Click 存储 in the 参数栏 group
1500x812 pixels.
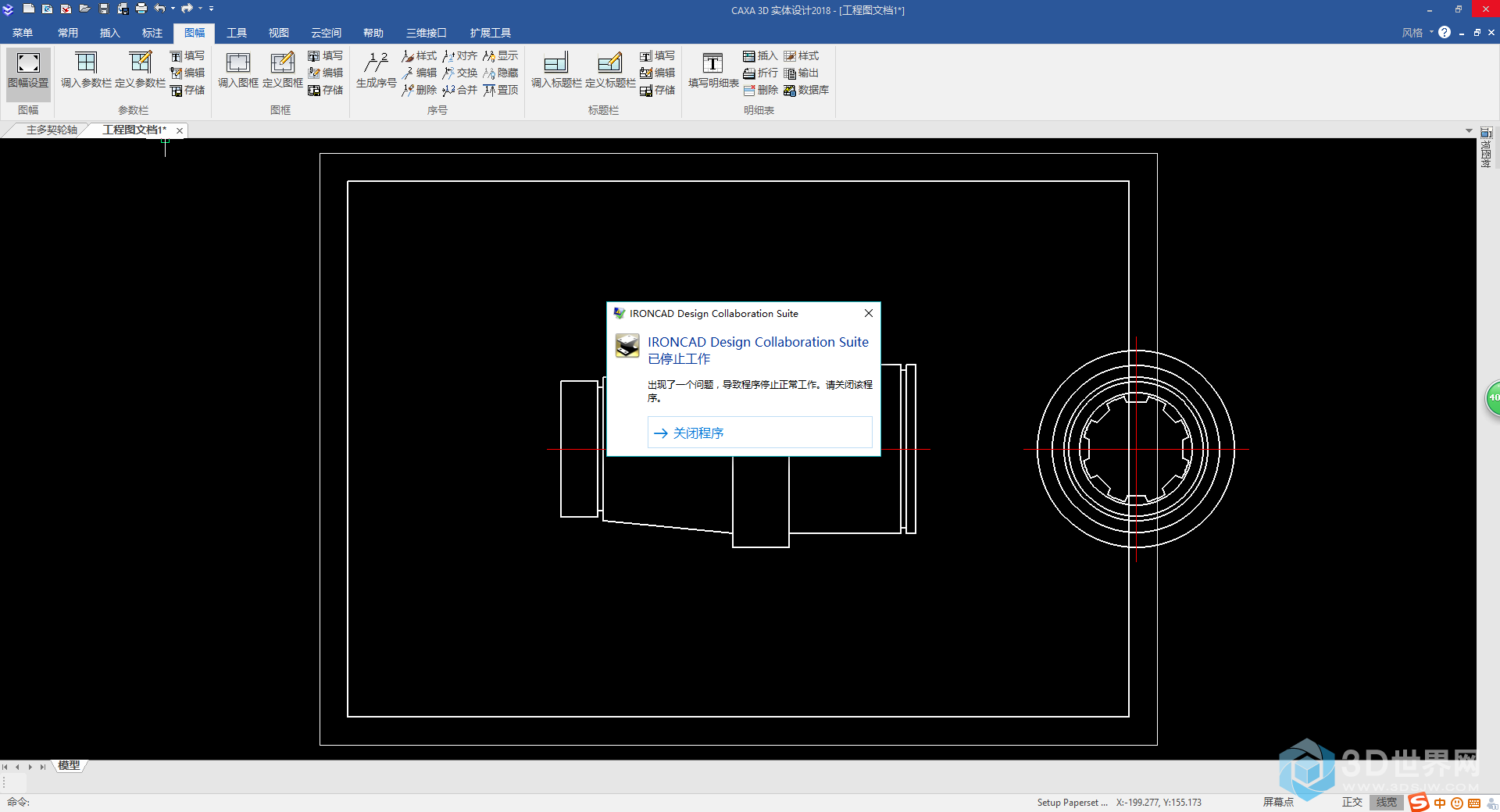(x=187, y=91)
